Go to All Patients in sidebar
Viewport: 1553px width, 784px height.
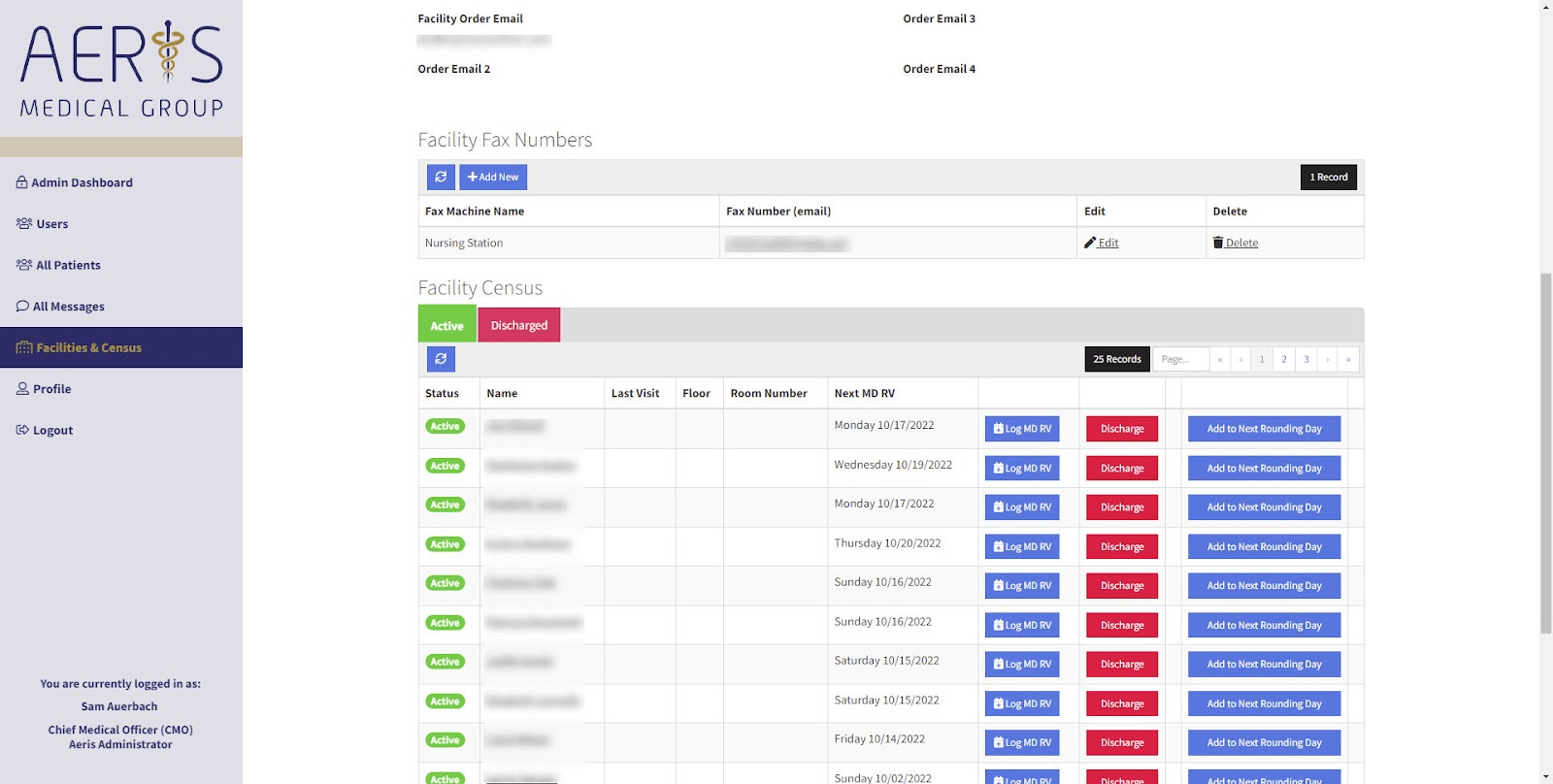68,265
